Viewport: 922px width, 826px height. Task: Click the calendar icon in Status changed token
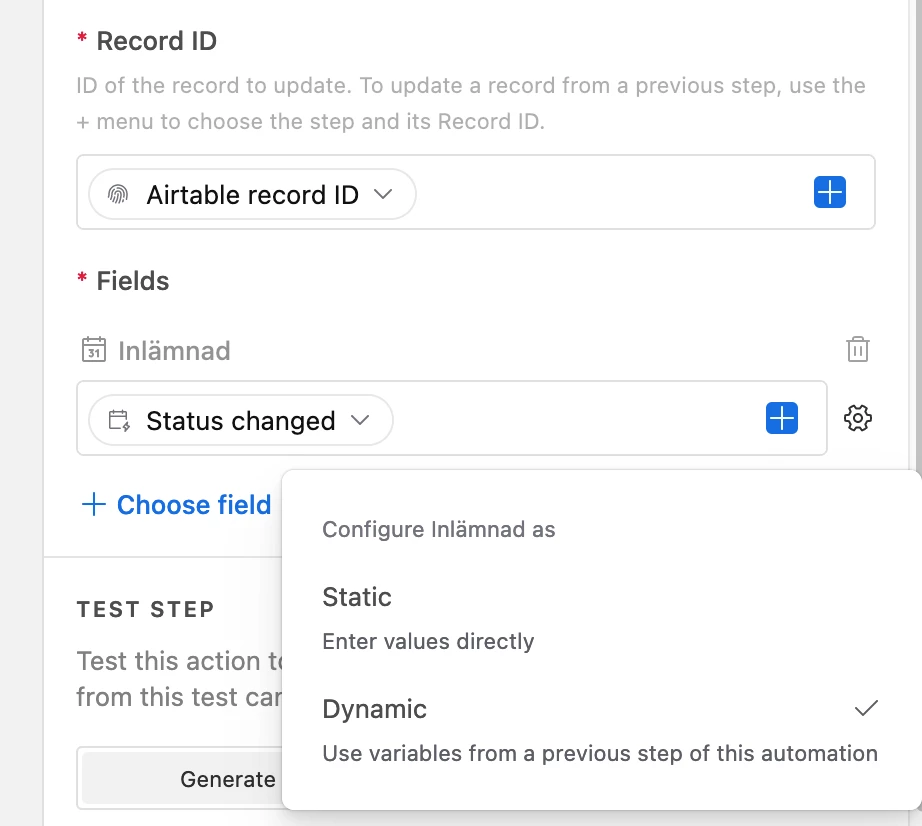coord(119,420)
